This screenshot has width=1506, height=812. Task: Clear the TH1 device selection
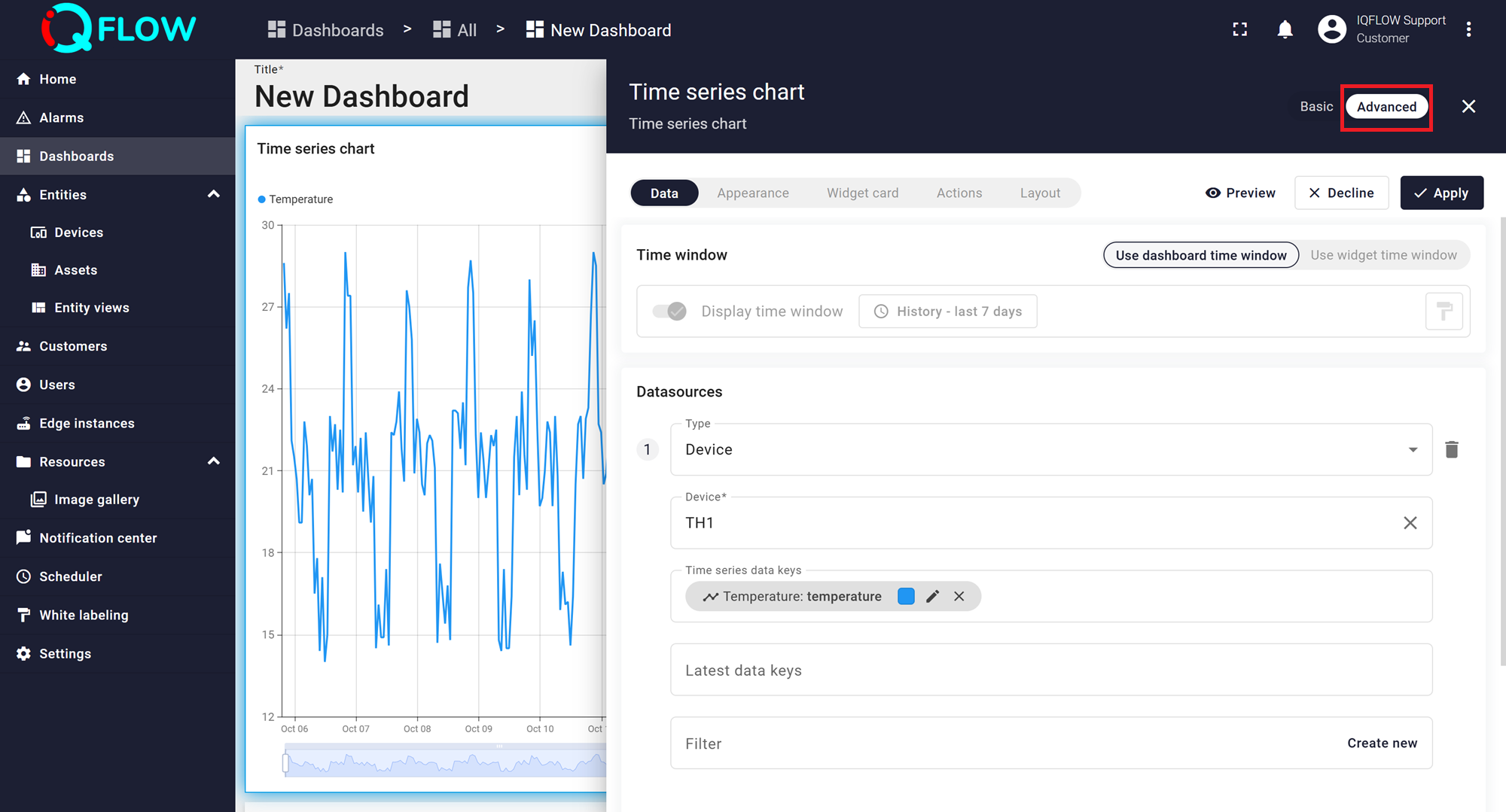(1410, 523)
